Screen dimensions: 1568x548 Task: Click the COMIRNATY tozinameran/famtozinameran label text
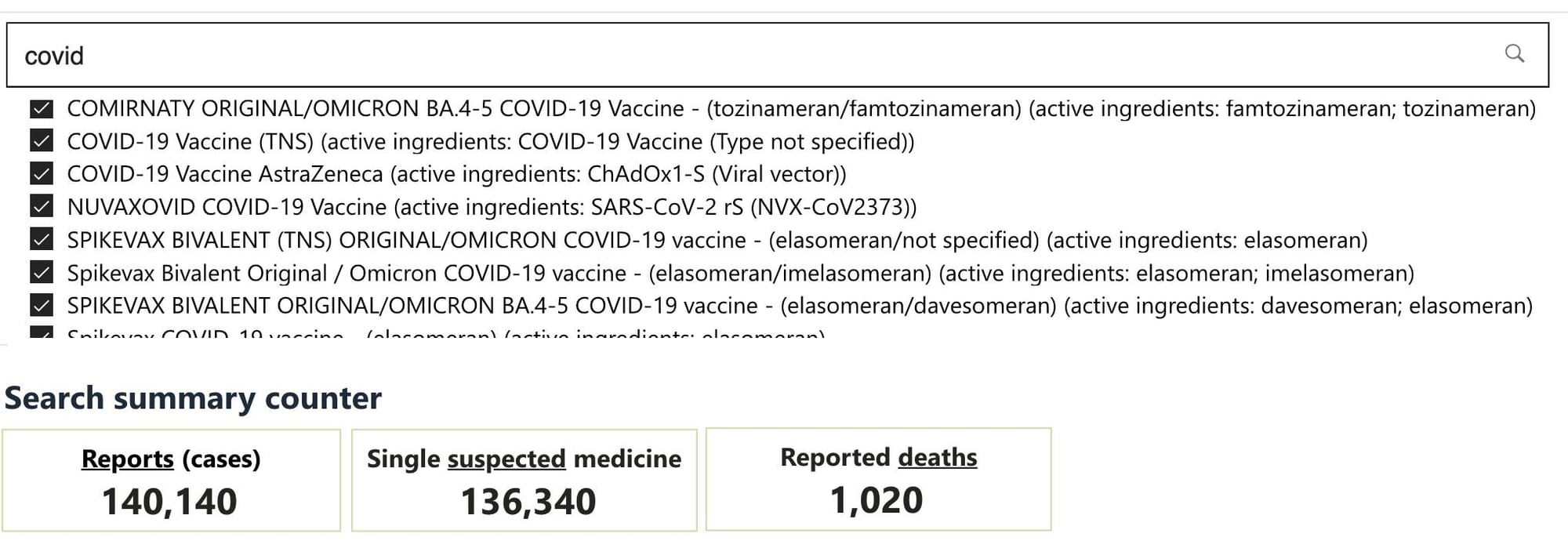click(801, 108)
